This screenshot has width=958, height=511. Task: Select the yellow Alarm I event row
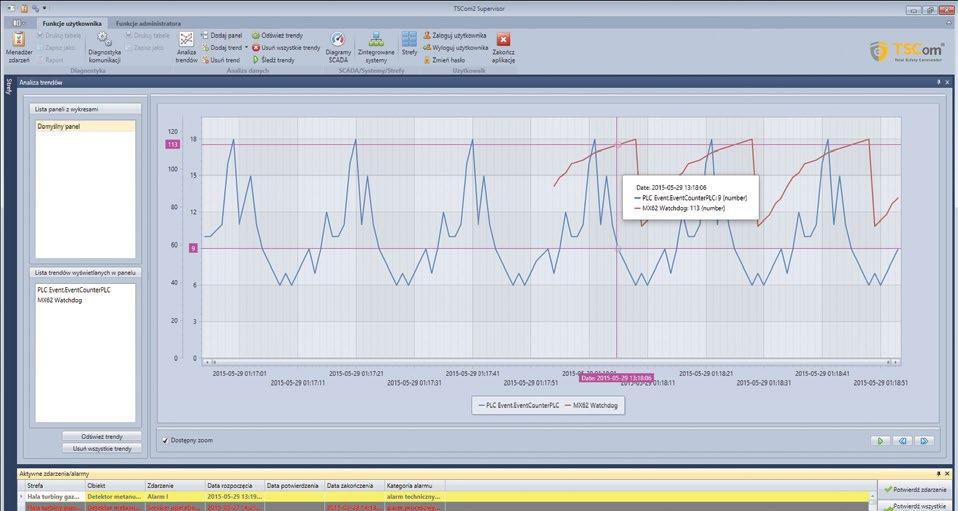(446, 496)
